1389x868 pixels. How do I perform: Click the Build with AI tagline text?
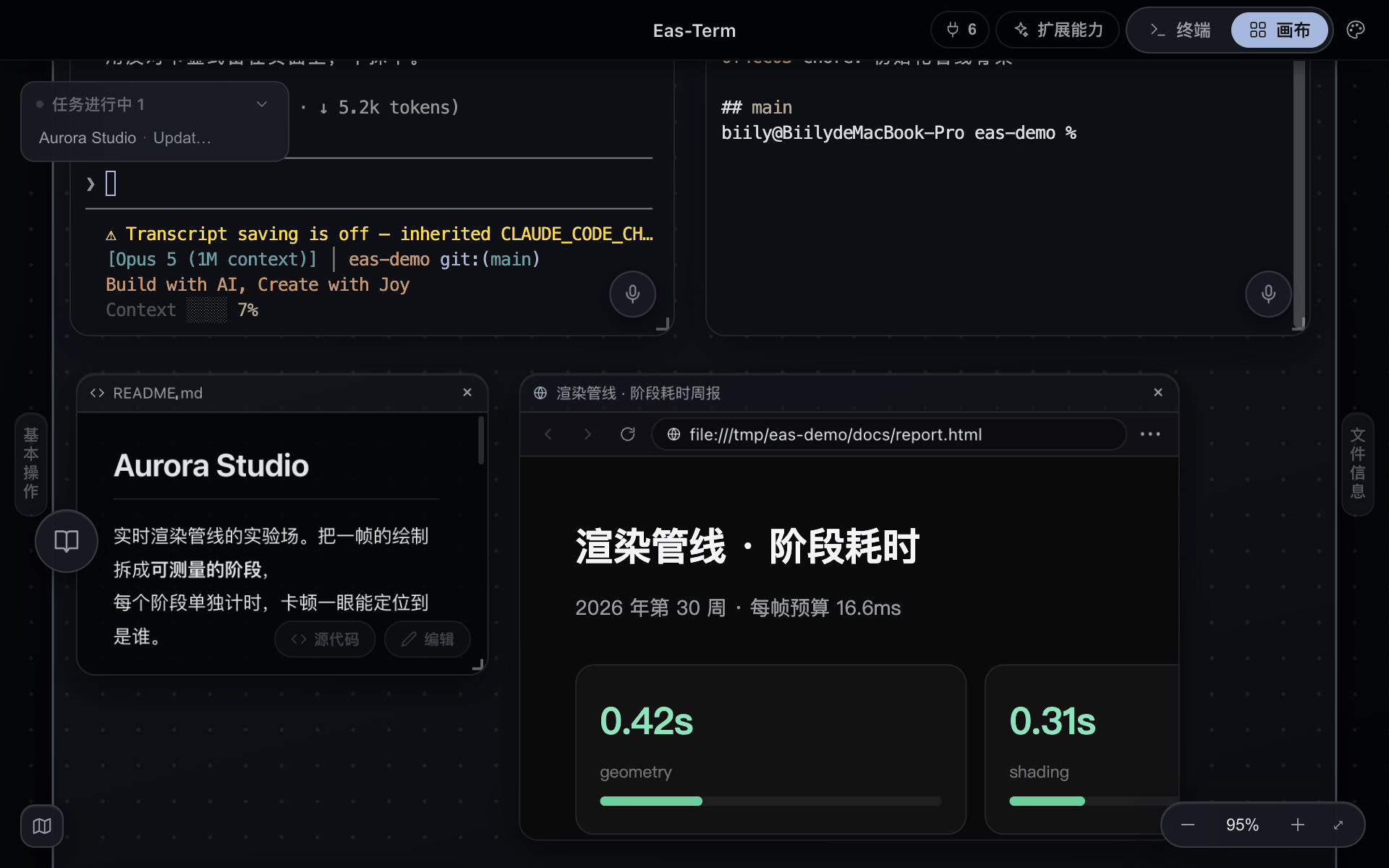click(x=258, y=284)
